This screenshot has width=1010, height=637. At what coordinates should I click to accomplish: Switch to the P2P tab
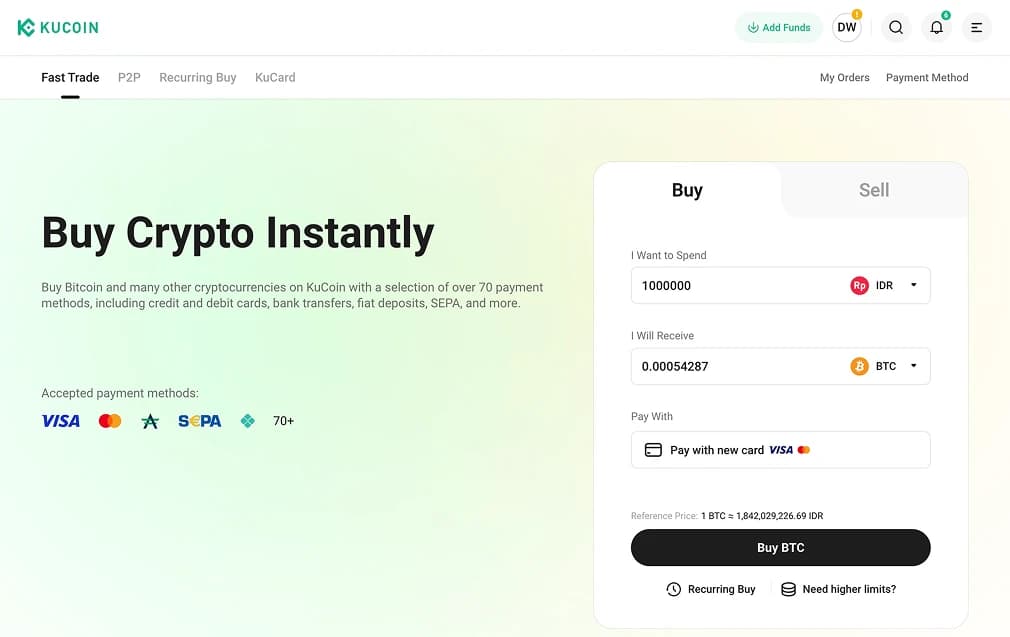click(x=128, y=77)
